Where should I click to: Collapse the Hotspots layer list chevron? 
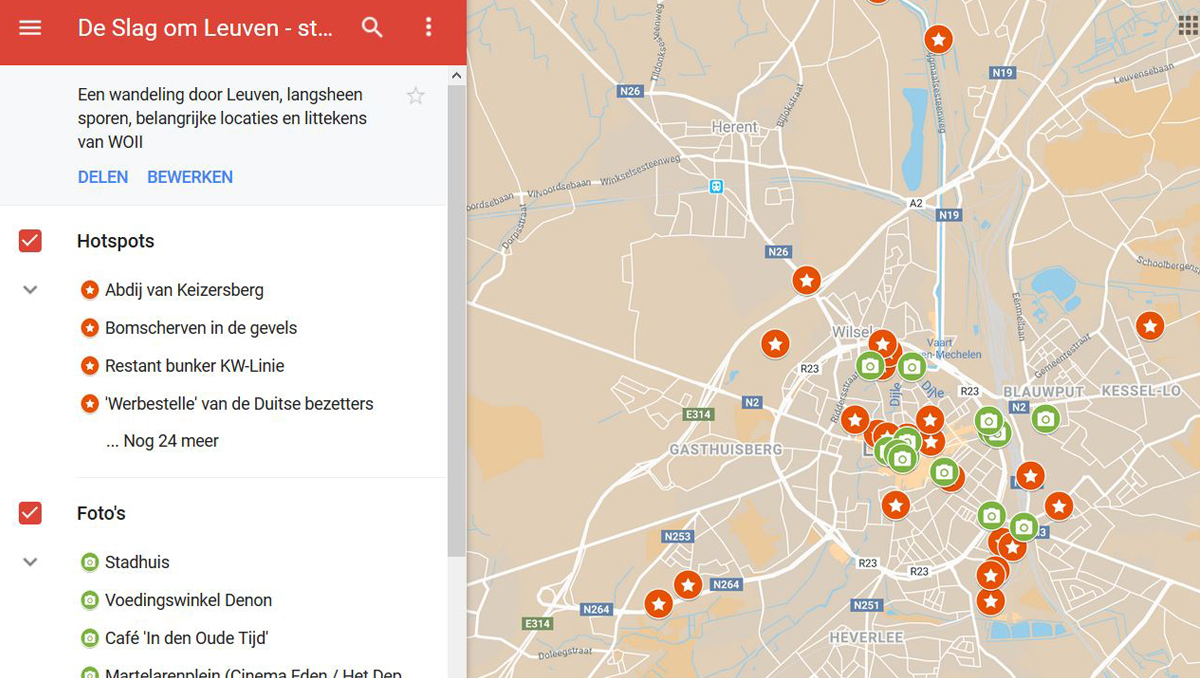[30, 290]
